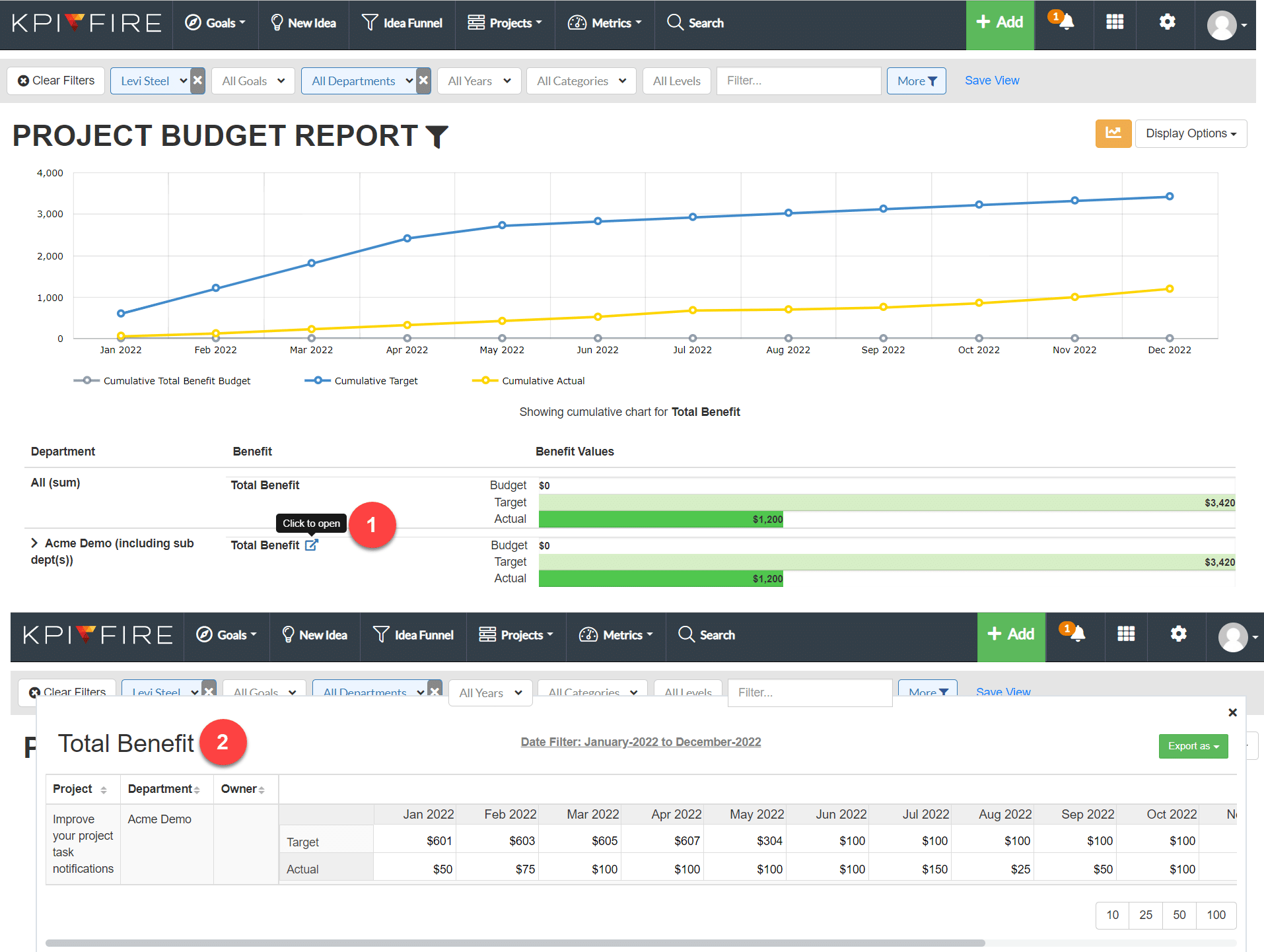1264x952 pixels.
Task: Open settings gear in top navbar
Action: point(1167,22)
